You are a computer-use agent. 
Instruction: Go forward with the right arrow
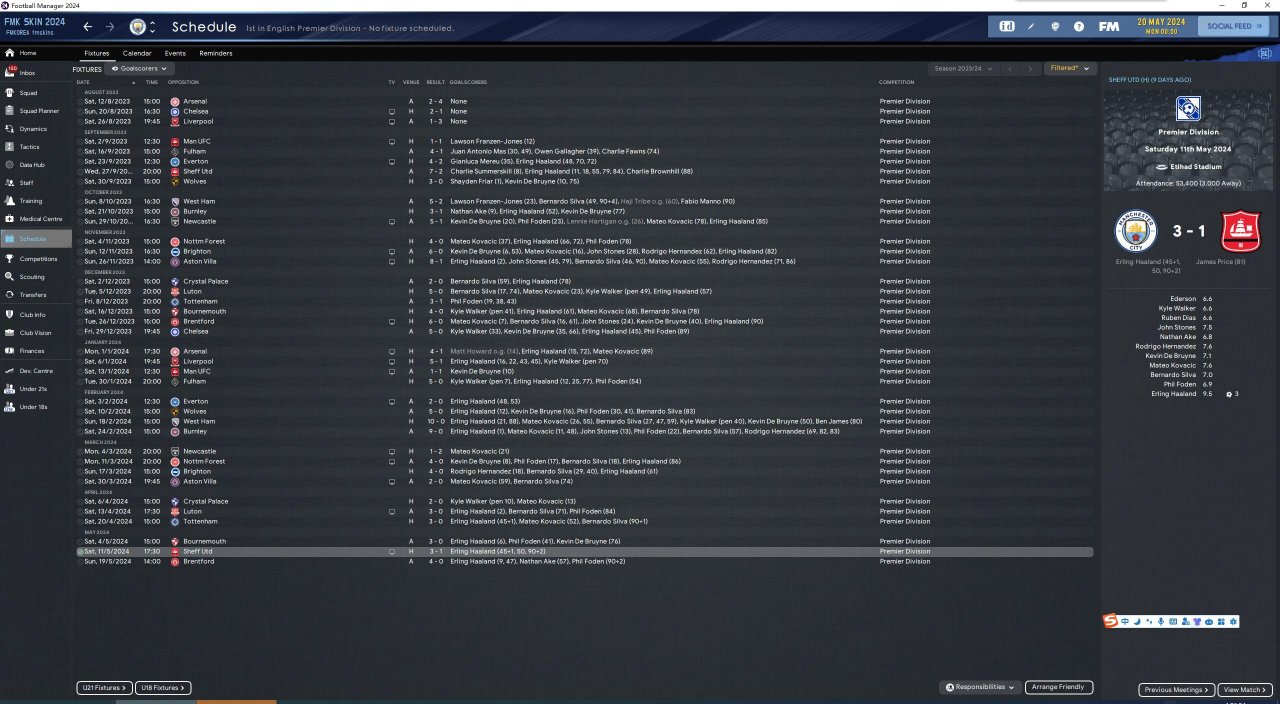(110, 26)
